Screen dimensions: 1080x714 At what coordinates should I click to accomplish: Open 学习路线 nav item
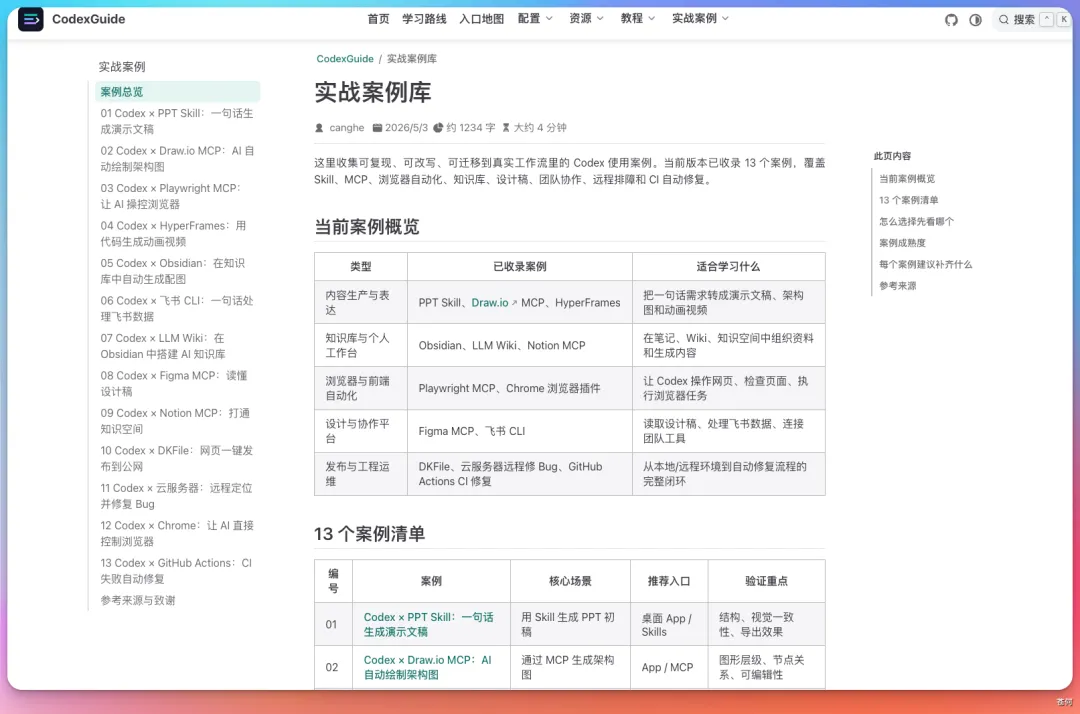424,19
